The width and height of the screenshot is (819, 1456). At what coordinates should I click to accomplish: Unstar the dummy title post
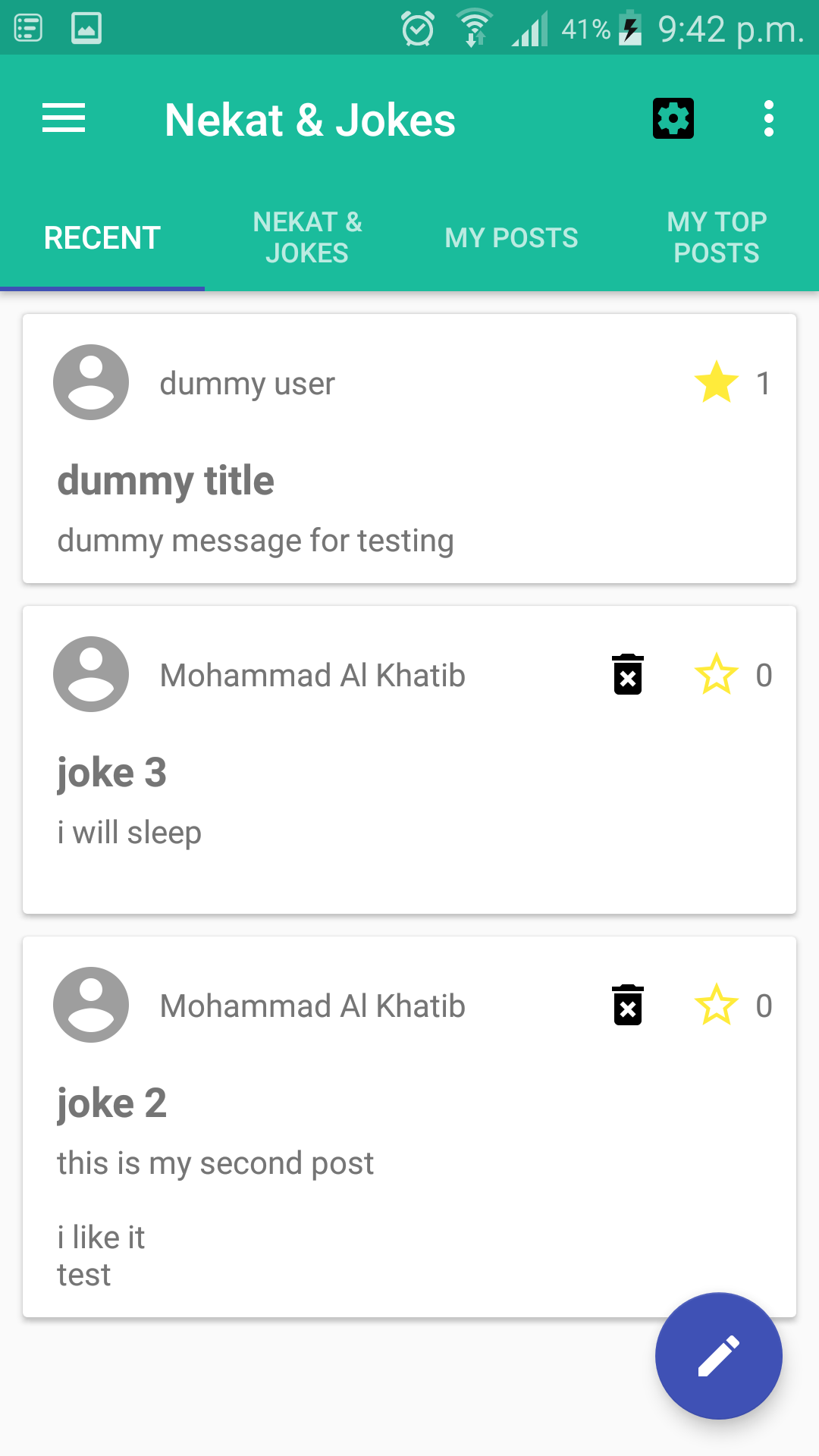point(716,382)
